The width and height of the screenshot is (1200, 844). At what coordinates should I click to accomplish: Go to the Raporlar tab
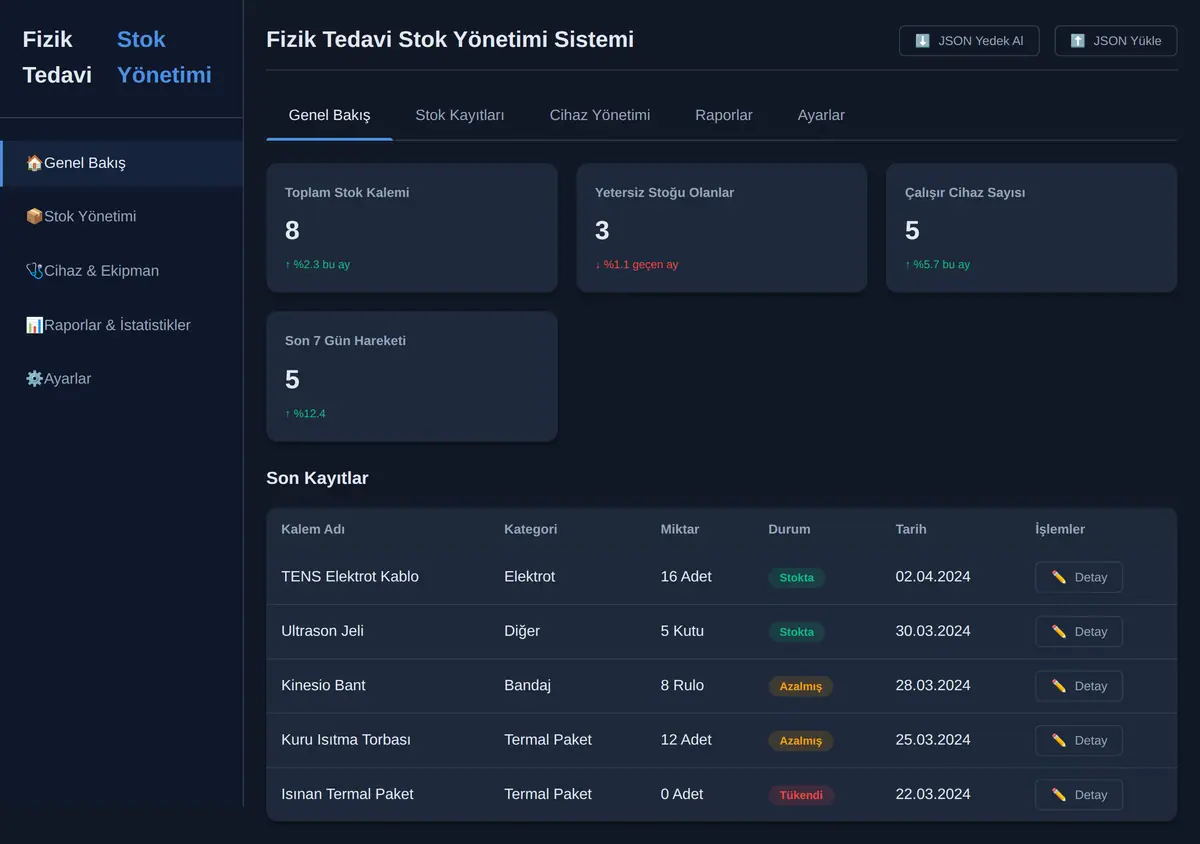point(724,115)
